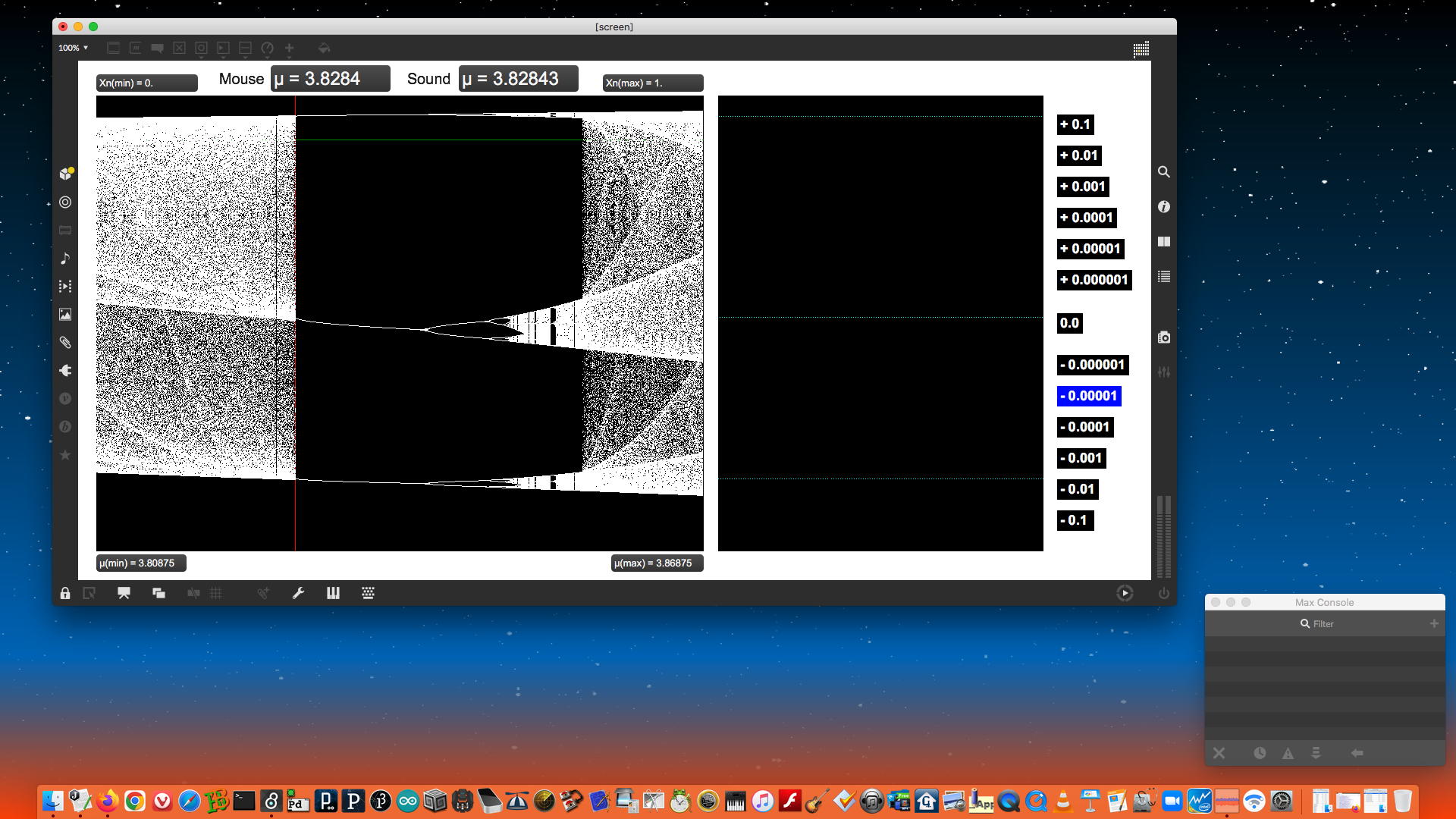Click the audio level meter slider
1456x819 pixels.
pos(1164,536)
